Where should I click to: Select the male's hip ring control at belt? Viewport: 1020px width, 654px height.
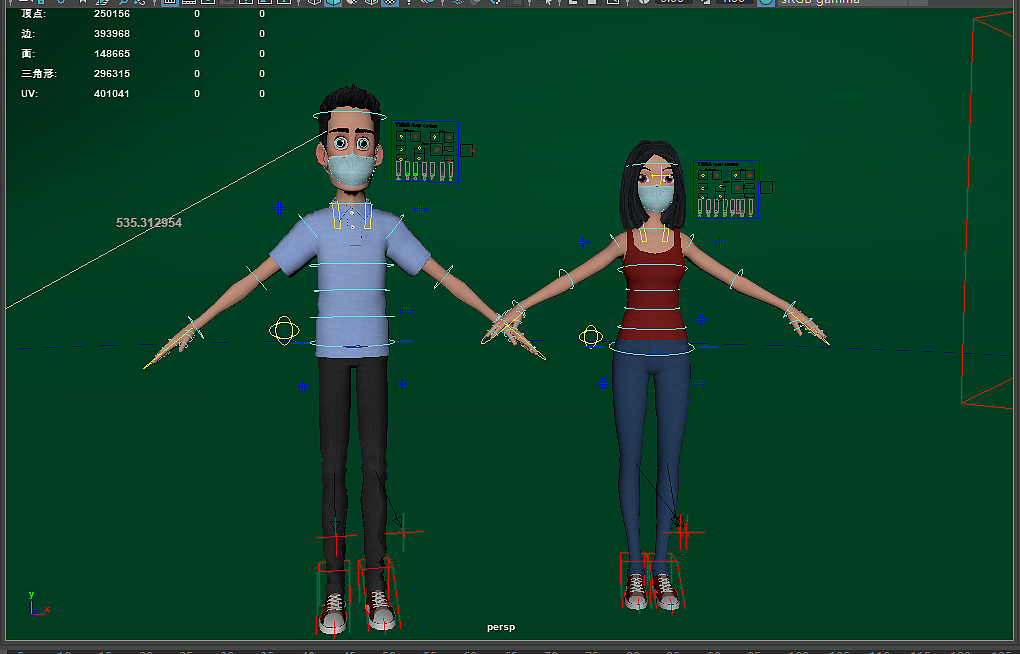pyautogui.click(x=352, y=344)
